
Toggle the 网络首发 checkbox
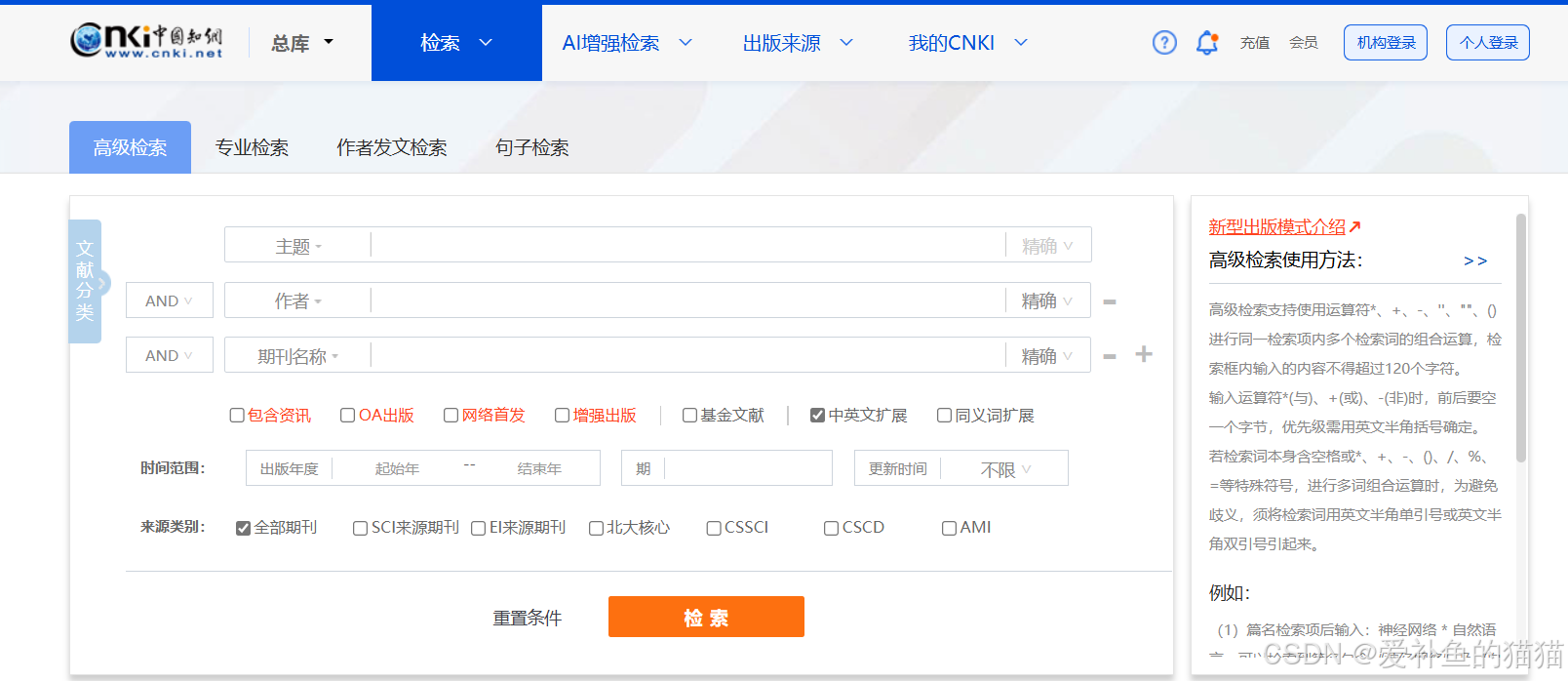pyautogui.click(x=451, y=416)
